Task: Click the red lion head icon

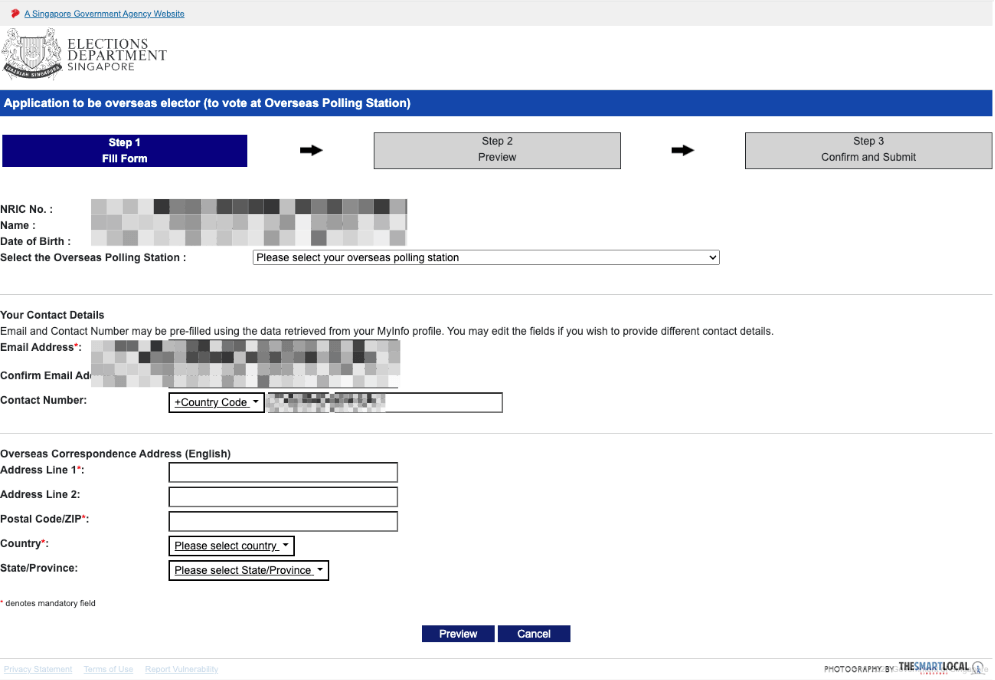Action: click(14, 13)
